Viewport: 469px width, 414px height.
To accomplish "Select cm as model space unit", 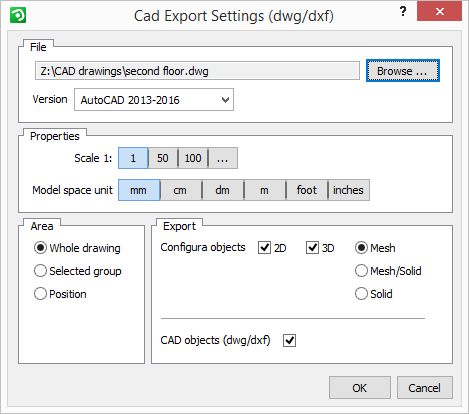I will (x=180, y=190).
